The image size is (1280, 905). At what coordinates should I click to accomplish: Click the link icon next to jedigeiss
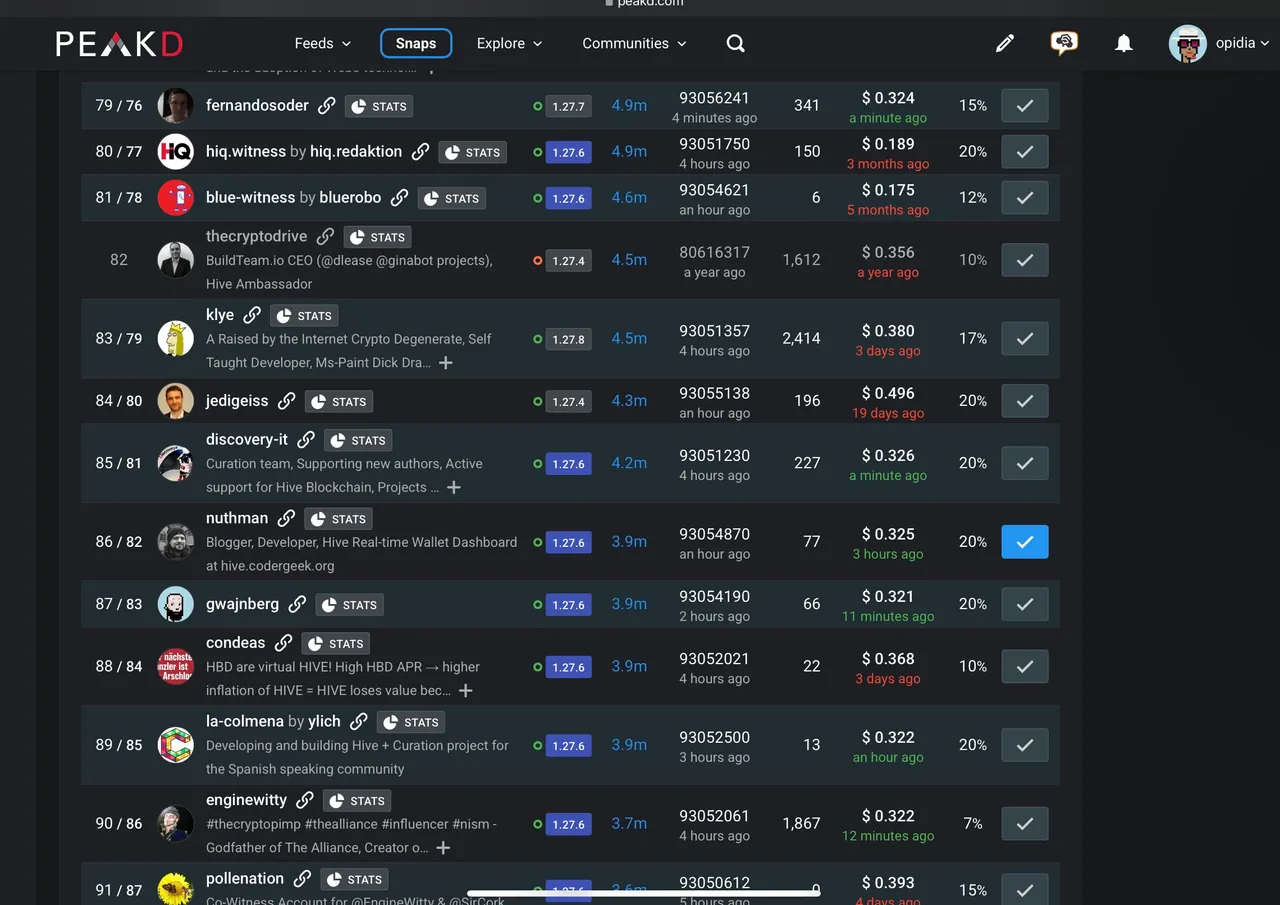point(287,400)
